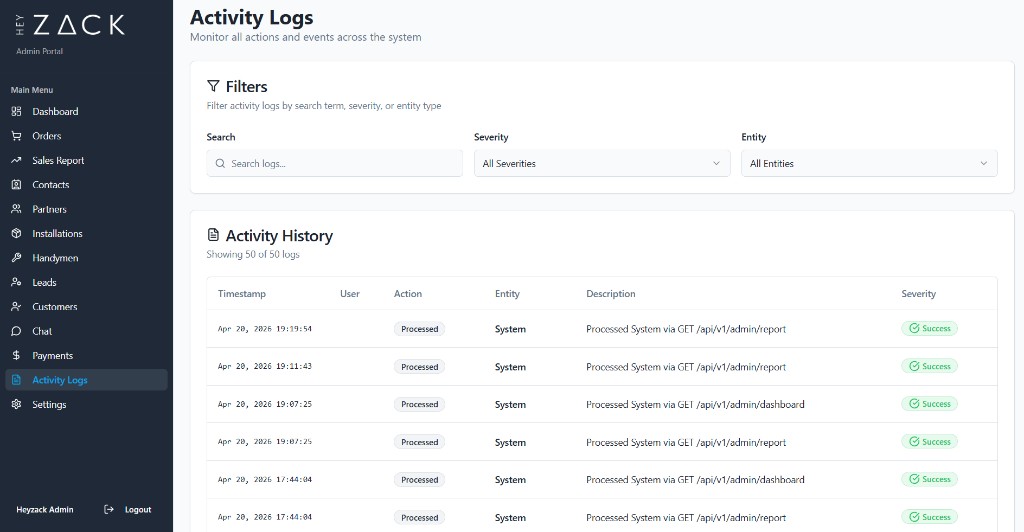Click the Action column header
The width and height of the screenshot is (1024, 532).
pyautogui.click(x=408, y=294)
